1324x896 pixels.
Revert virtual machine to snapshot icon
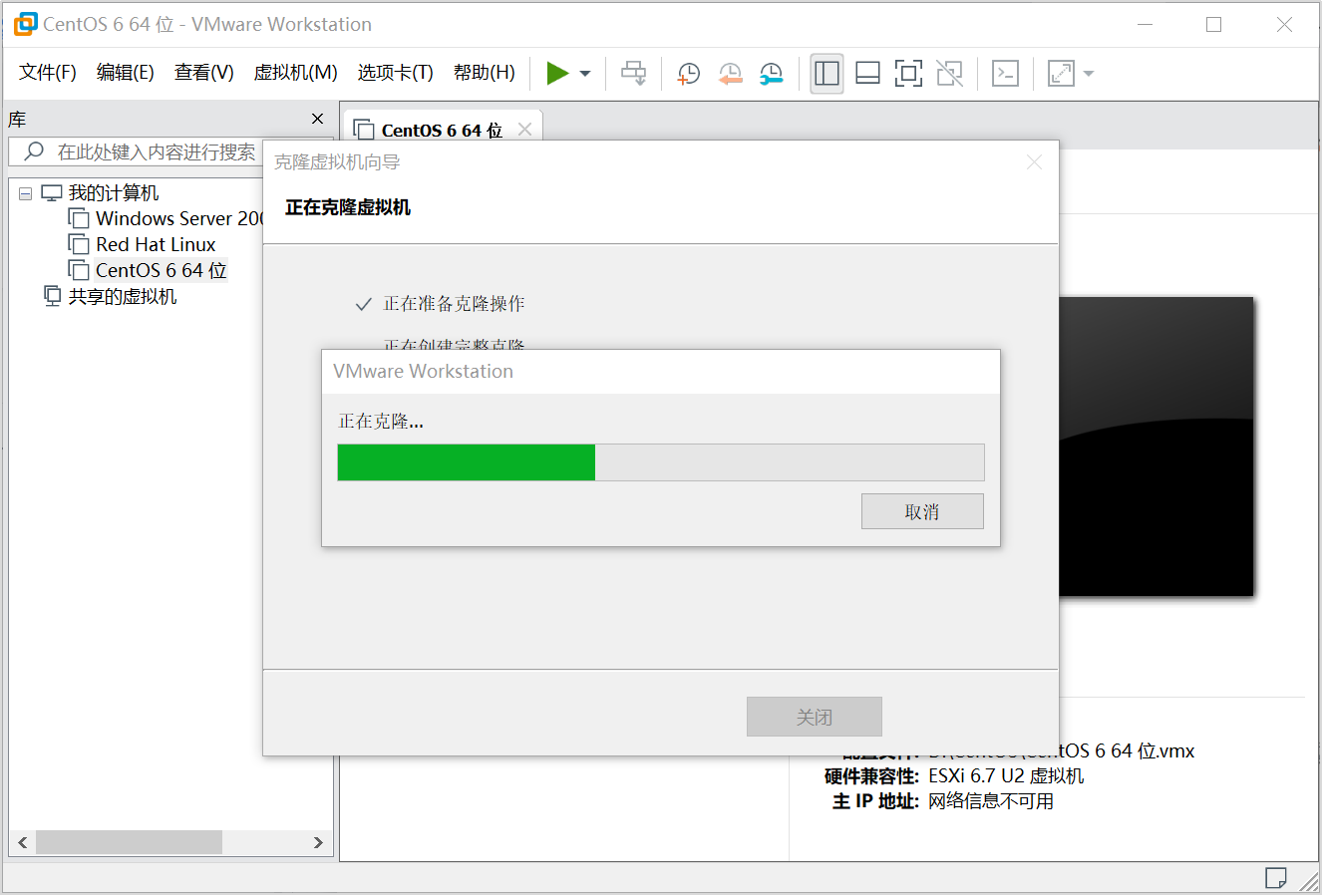[731, 73]
